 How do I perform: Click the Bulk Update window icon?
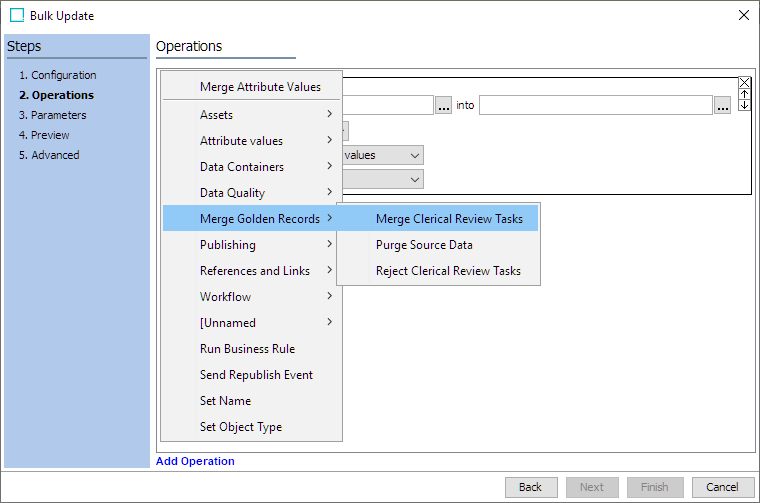(x=17, y=16)
